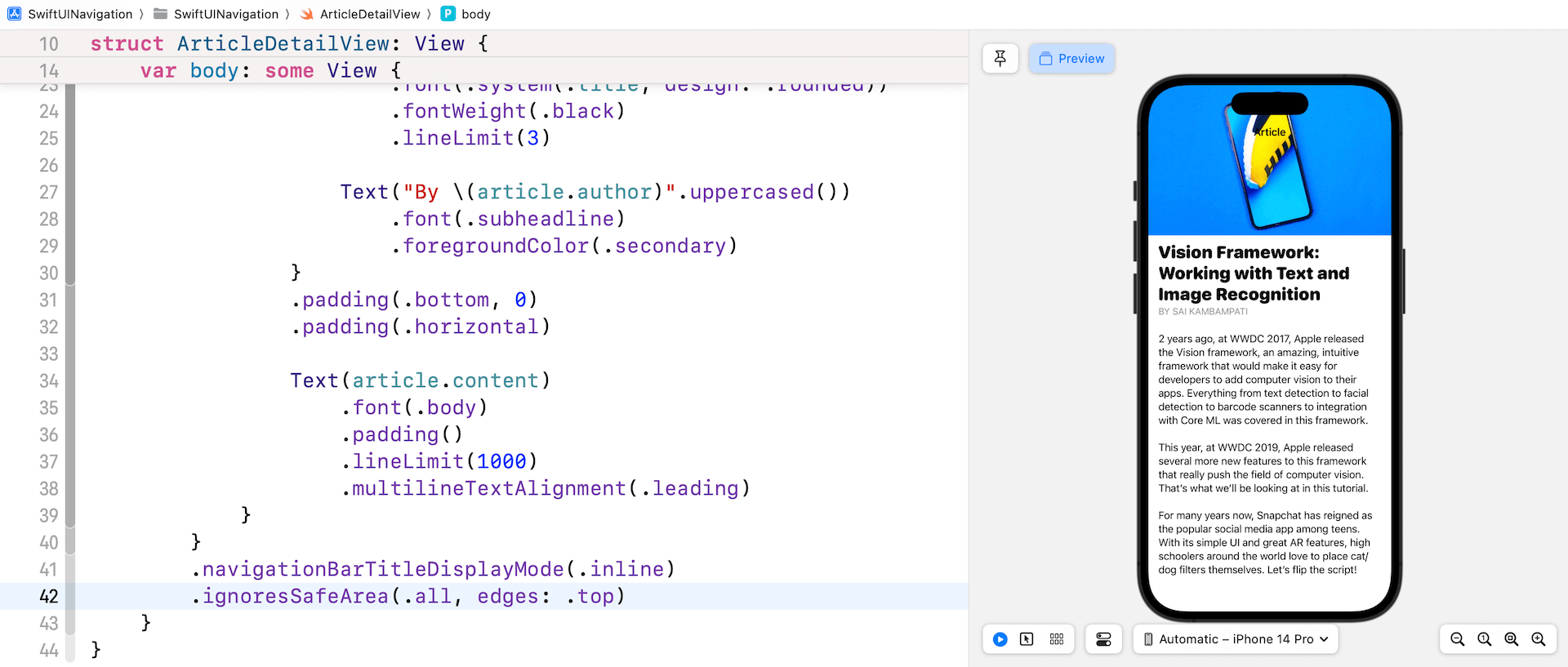
Task: Zoom preview to 100% actual size
Action: (x=1484, y=639)
